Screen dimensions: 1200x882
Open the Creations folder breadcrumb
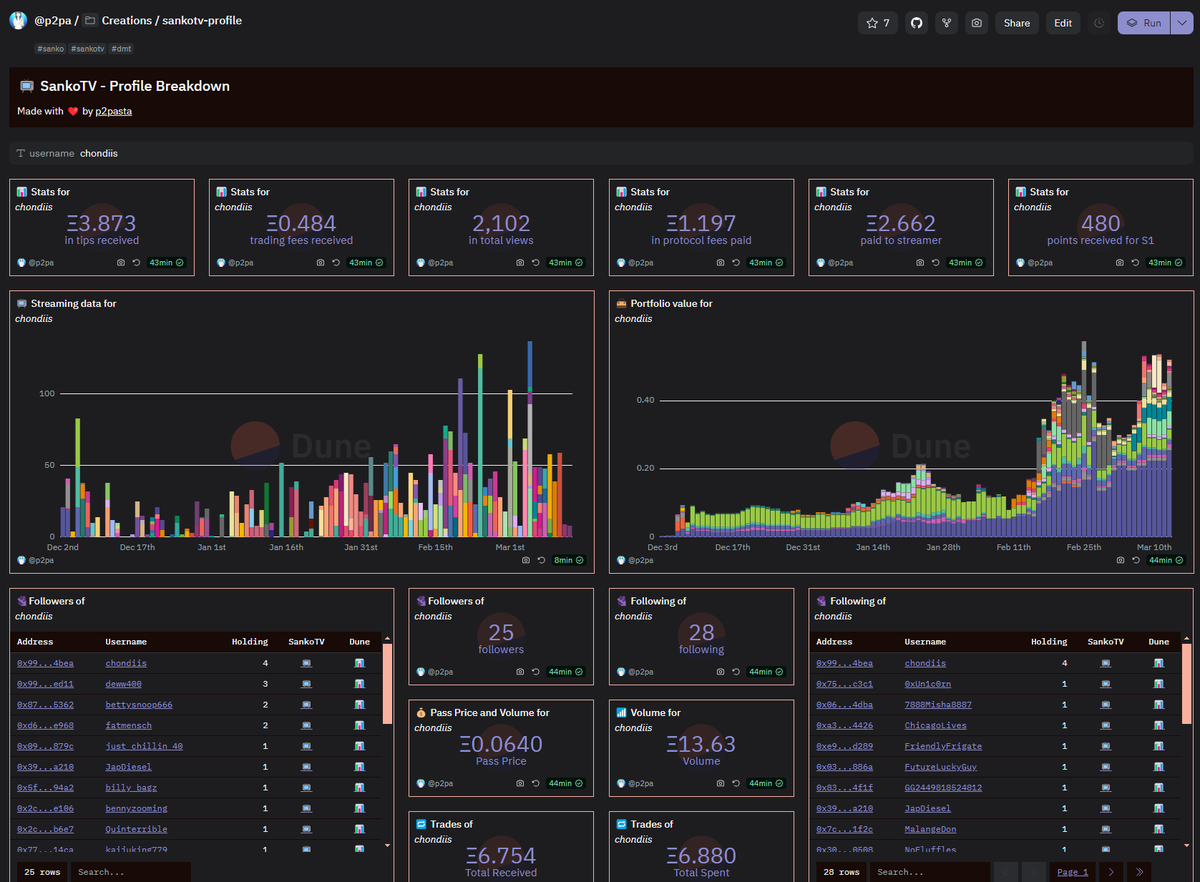tap(125, 20)
